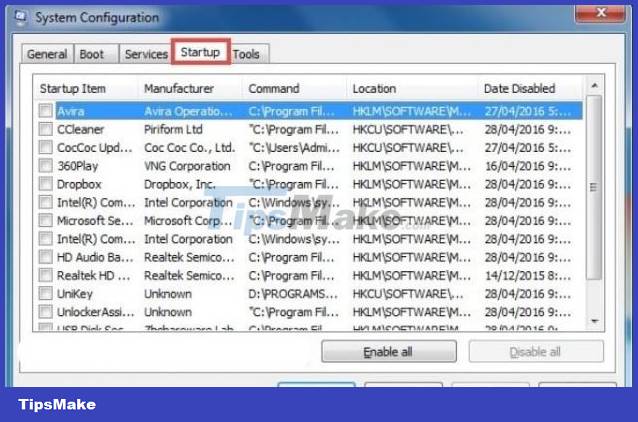Viewport: 638px width, 422px height.
Task: Tick the CCleaner startup checkbox
Action: tap(46, 129)
